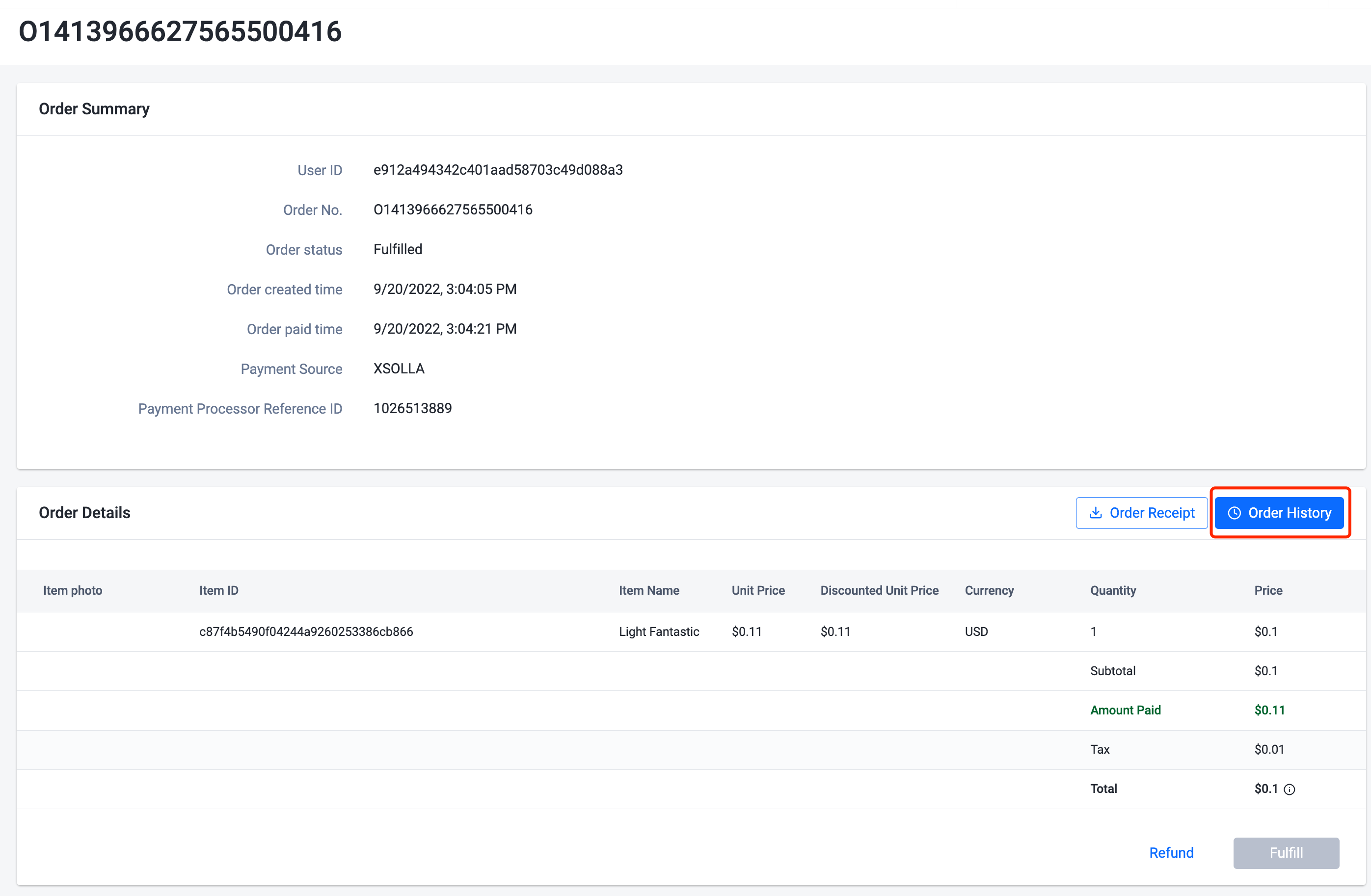Click the USD currency cell

[976, 631]
